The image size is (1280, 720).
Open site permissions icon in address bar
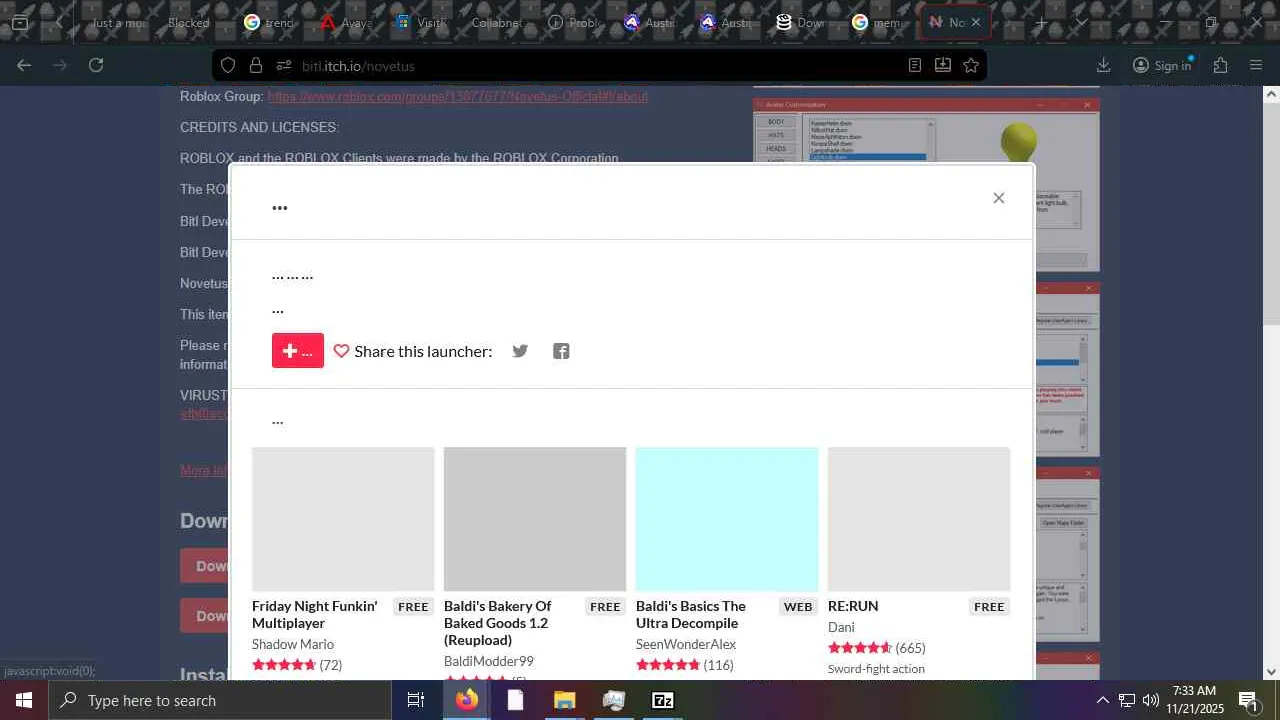[x=283, y=65]
